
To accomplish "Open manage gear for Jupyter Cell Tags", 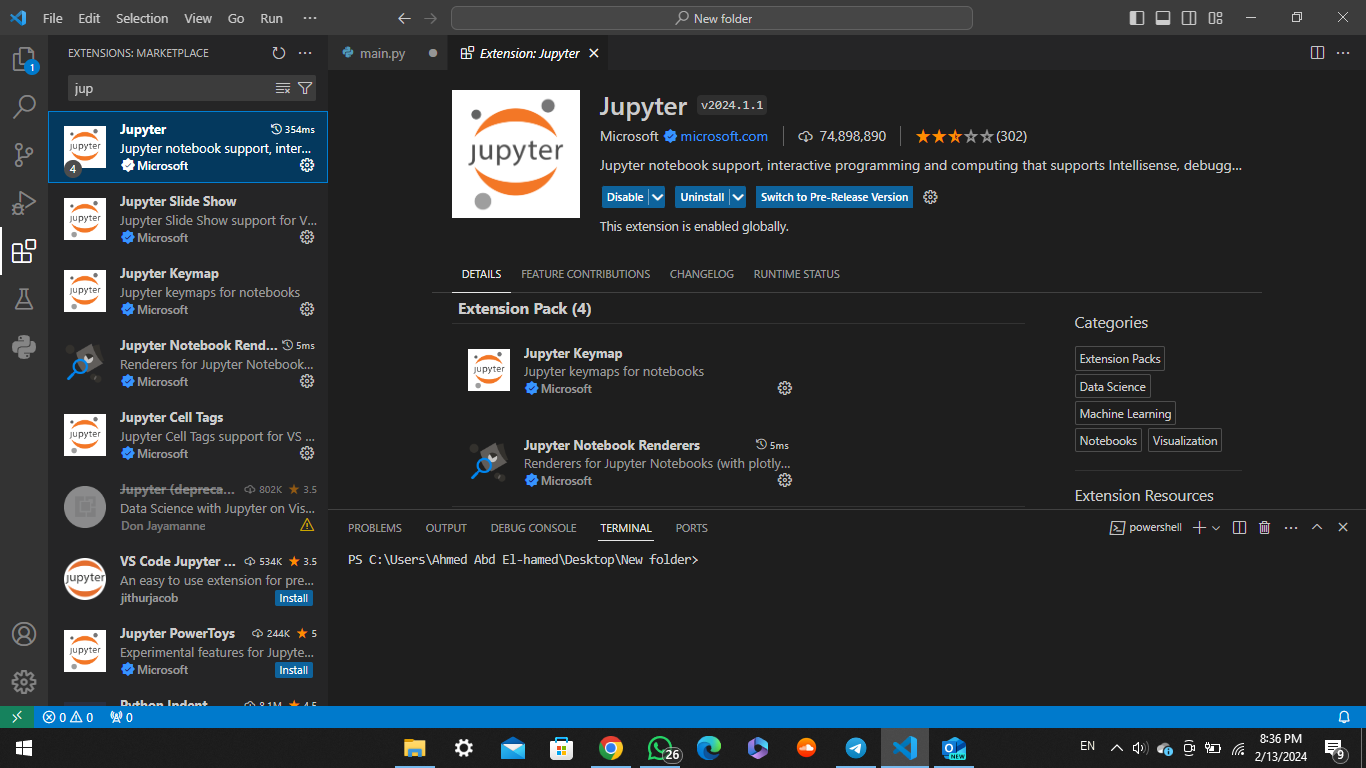I will (307, 453).
